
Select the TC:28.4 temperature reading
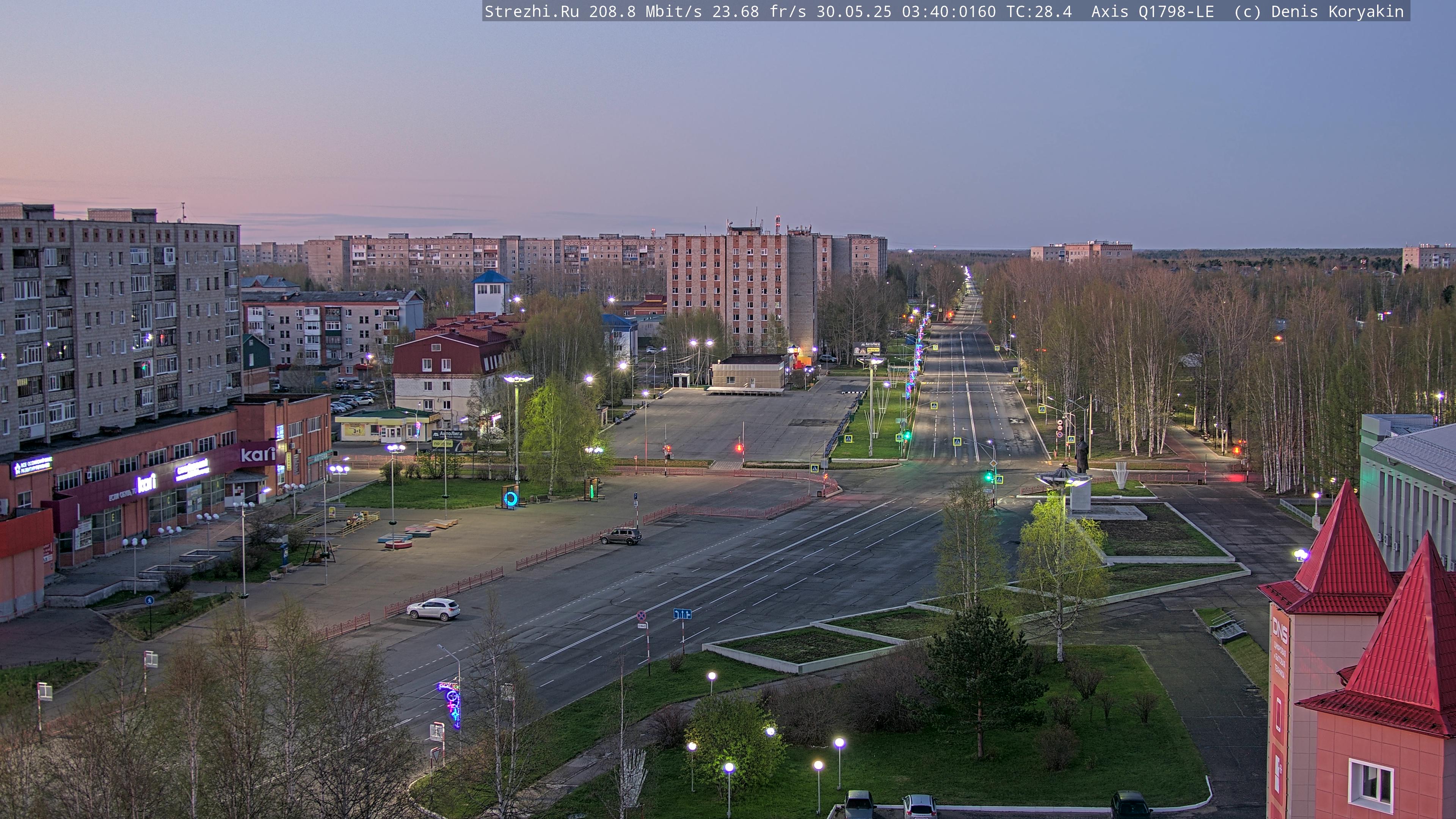point(1039,12)
